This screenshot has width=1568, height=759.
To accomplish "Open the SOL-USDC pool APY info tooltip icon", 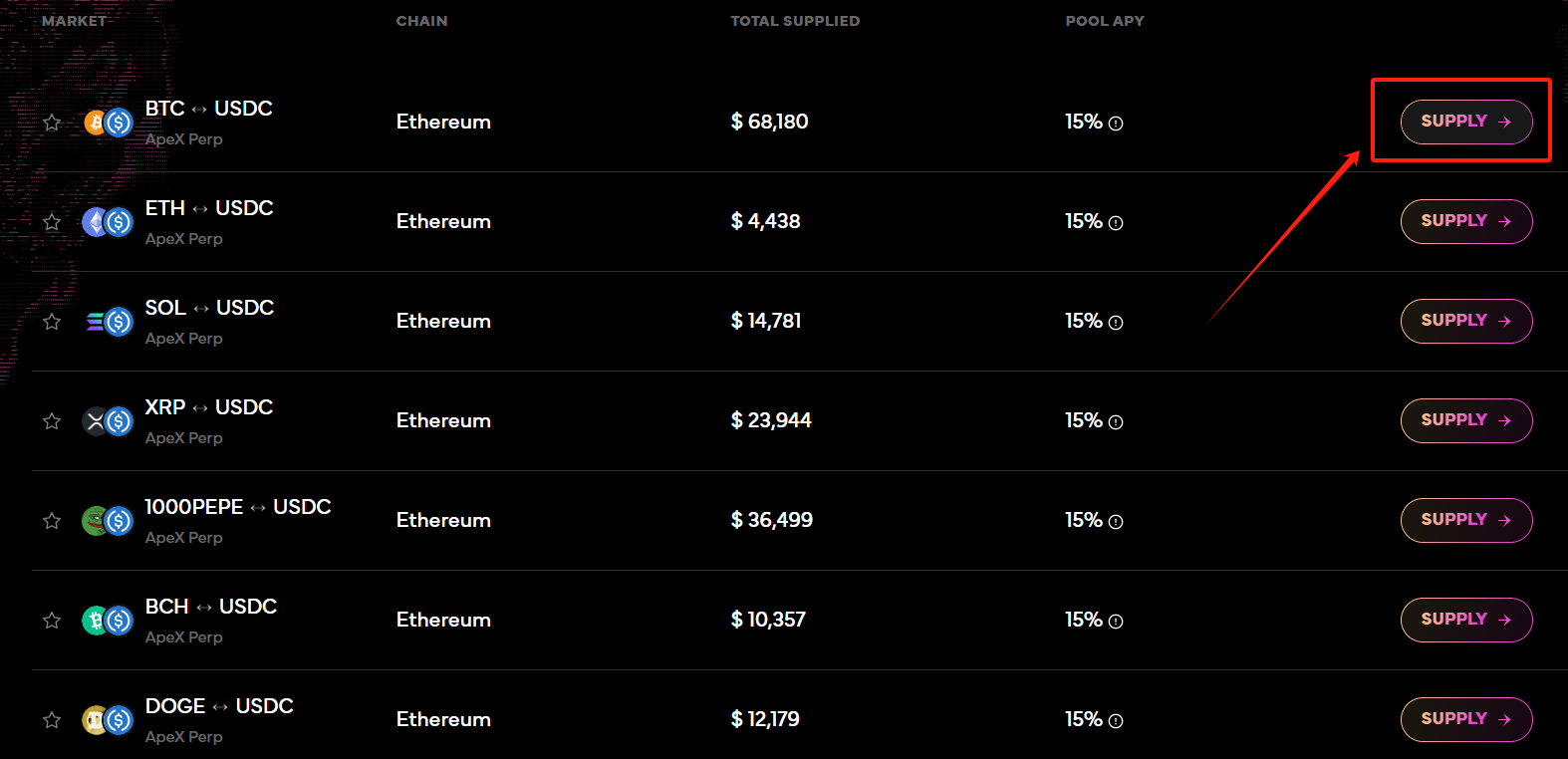I will tap(1116, 323).
